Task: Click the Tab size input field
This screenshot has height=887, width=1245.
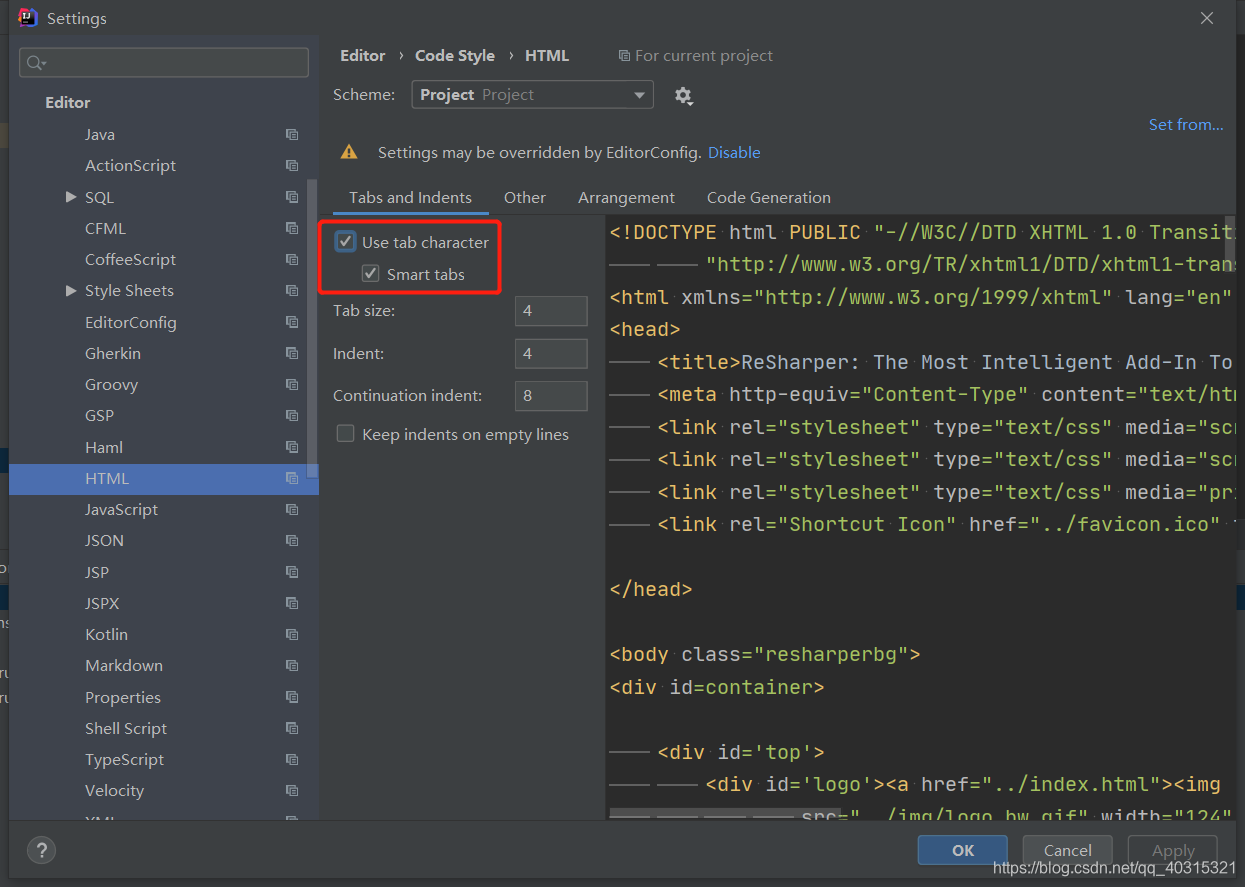Action: [x=551, y=311]
